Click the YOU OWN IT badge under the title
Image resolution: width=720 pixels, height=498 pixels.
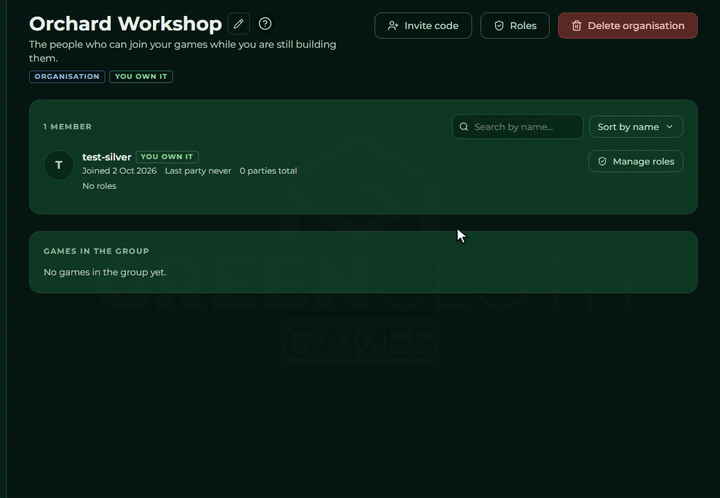tap(141, 77)
